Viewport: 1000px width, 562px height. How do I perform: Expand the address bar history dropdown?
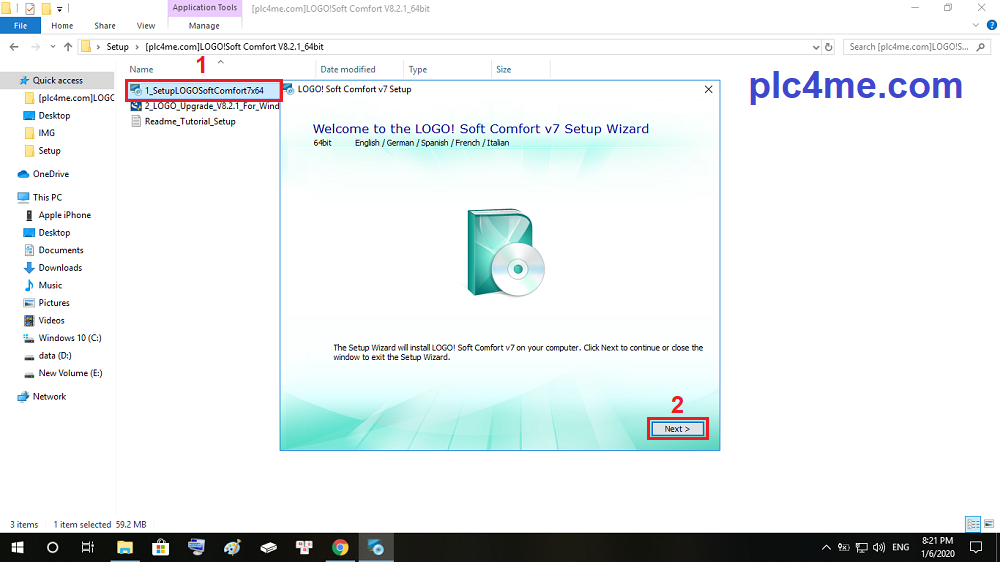tap(816, 47)
